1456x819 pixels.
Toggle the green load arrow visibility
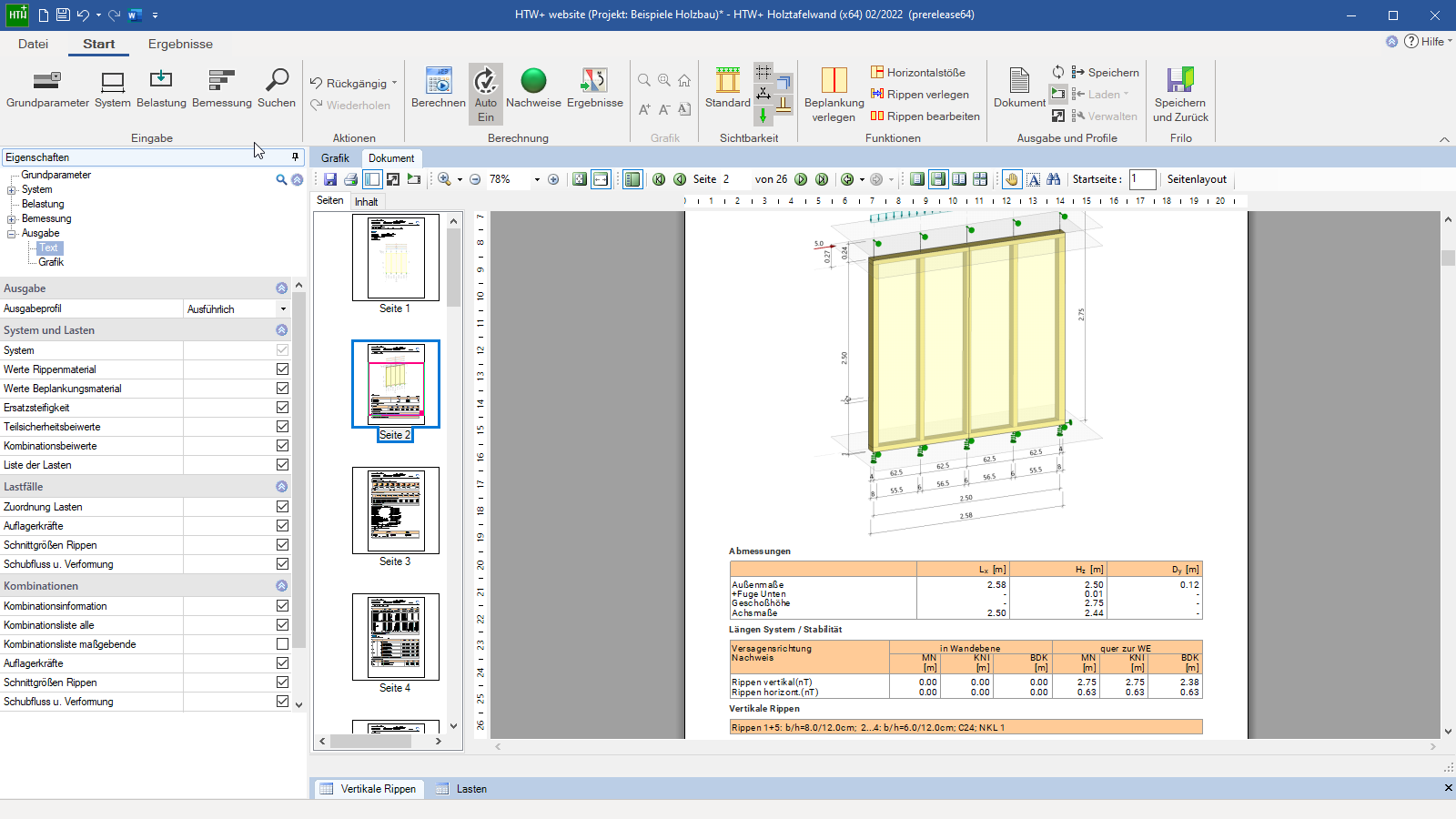[763, 116]
